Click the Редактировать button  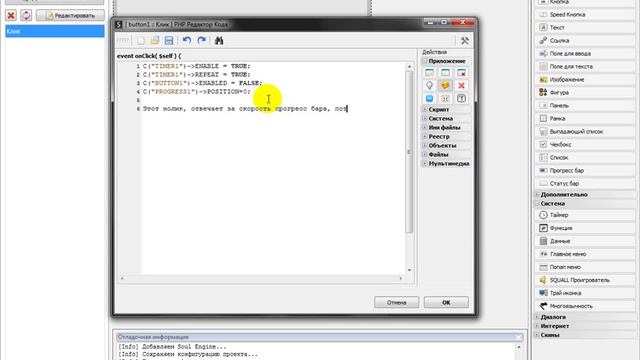coord(70,16)
